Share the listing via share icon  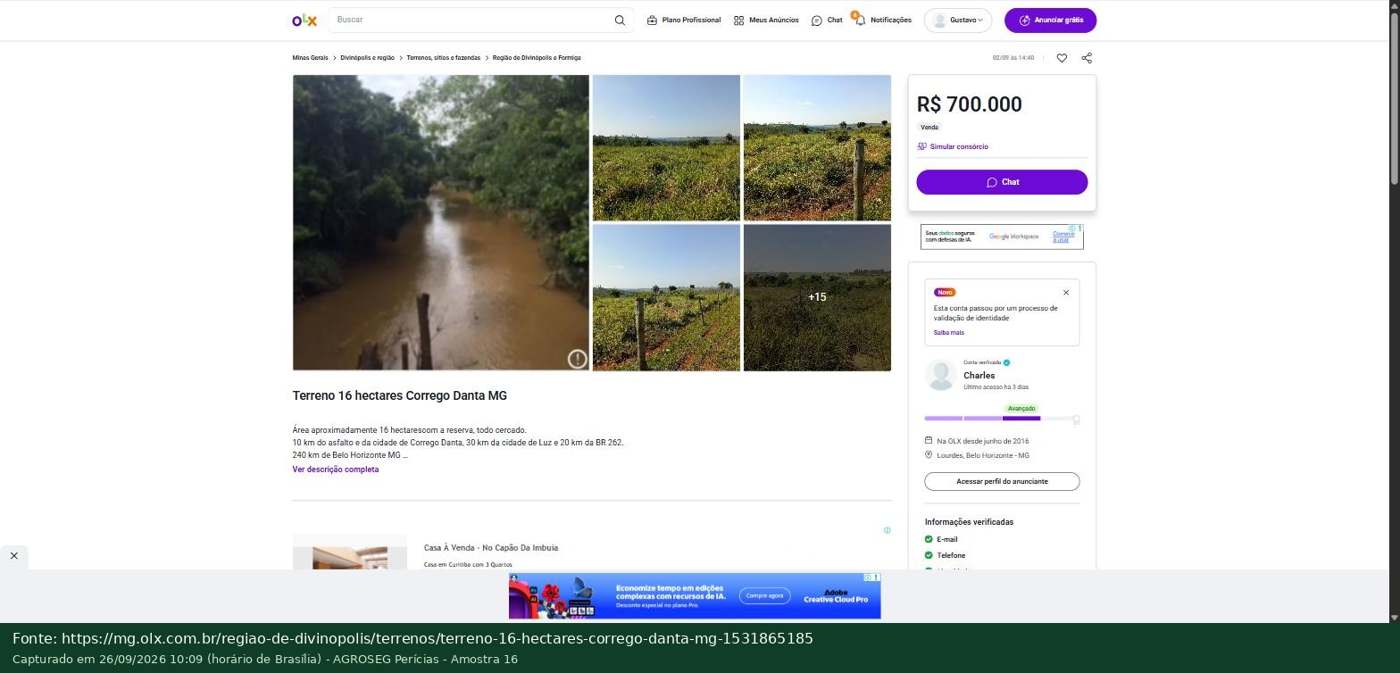(x=1087, y=58)
